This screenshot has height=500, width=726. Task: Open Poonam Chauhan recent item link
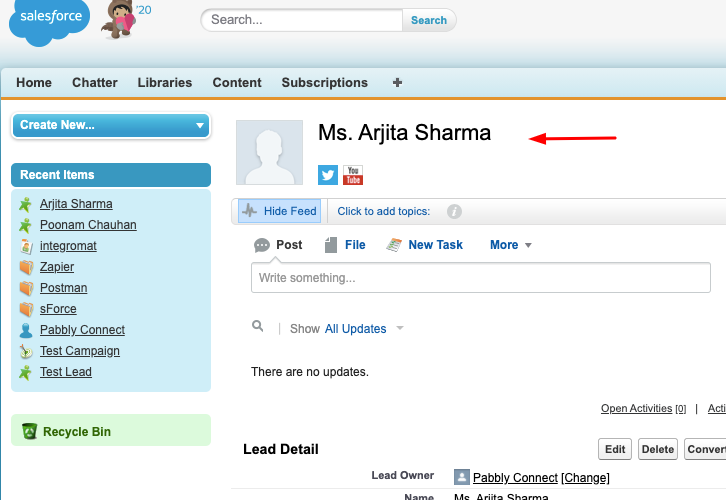[88, 225]
